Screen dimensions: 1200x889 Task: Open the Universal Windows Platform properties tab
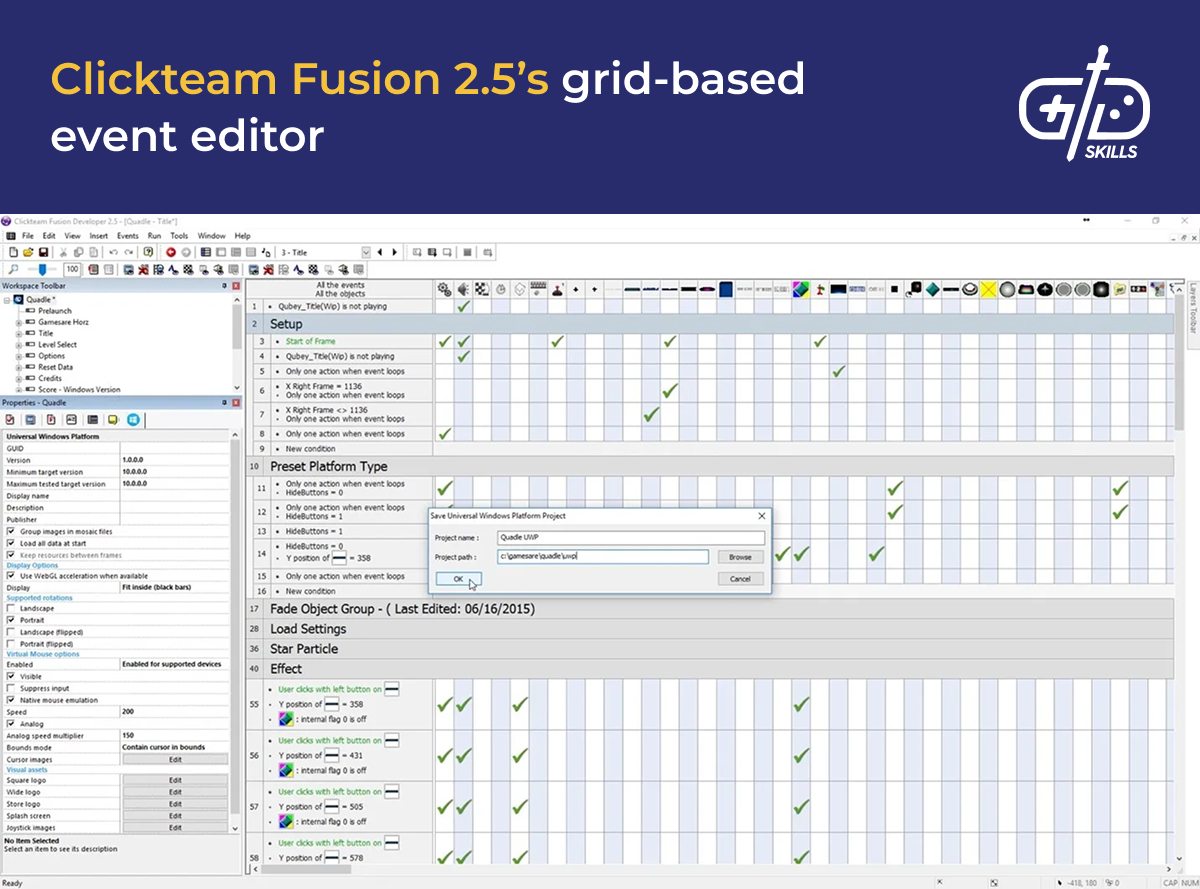[x=134, y=420]
